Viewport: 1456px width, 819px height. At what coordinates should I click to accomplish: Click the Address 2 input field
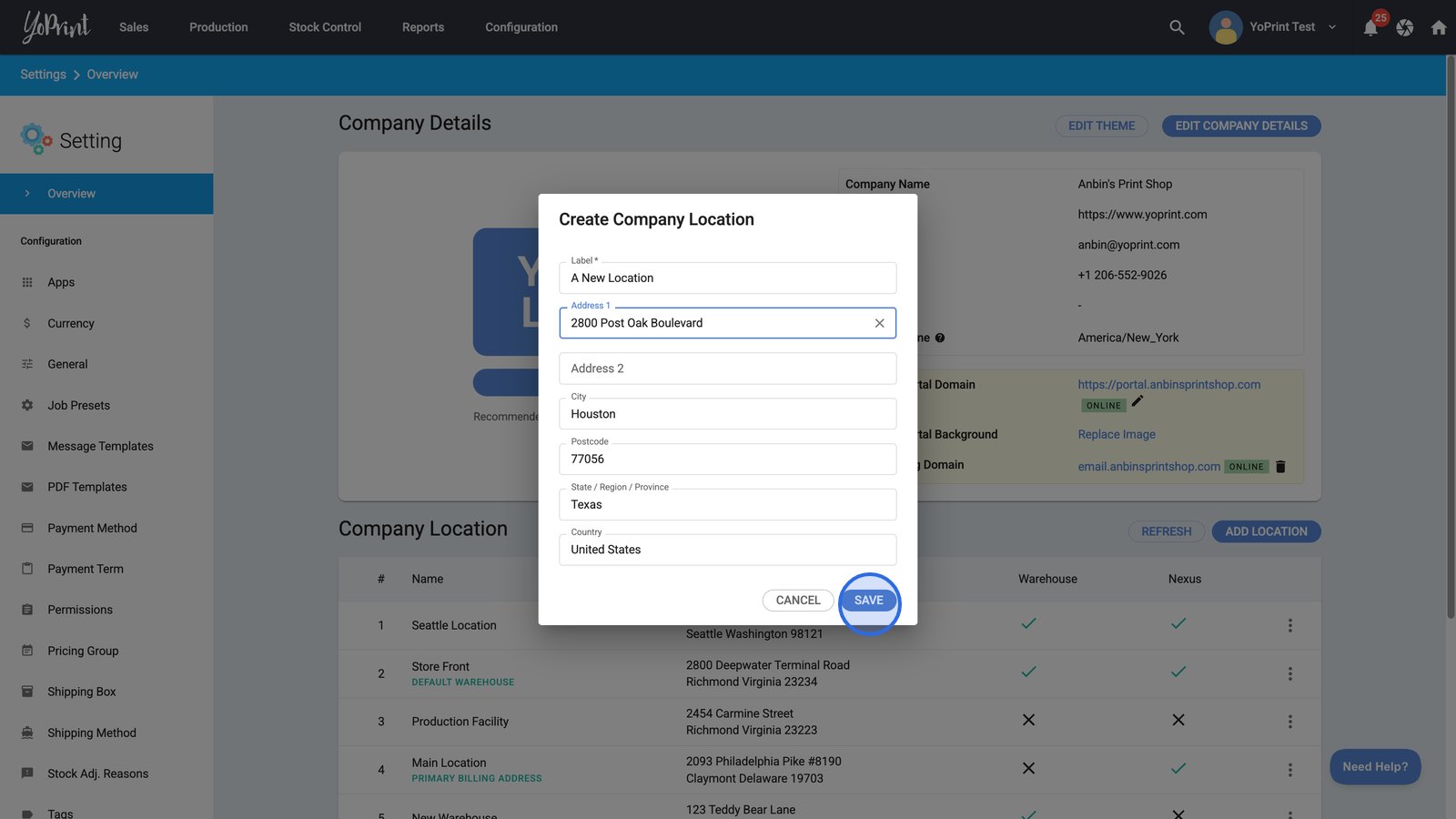727,369
